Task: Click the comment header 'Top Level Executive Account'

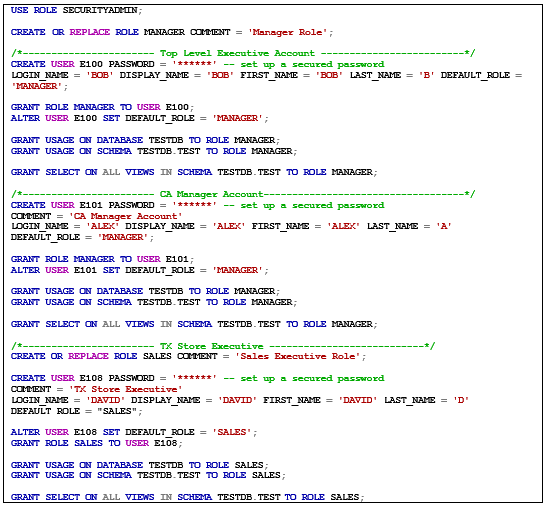Action: click(x=237, y=53)
